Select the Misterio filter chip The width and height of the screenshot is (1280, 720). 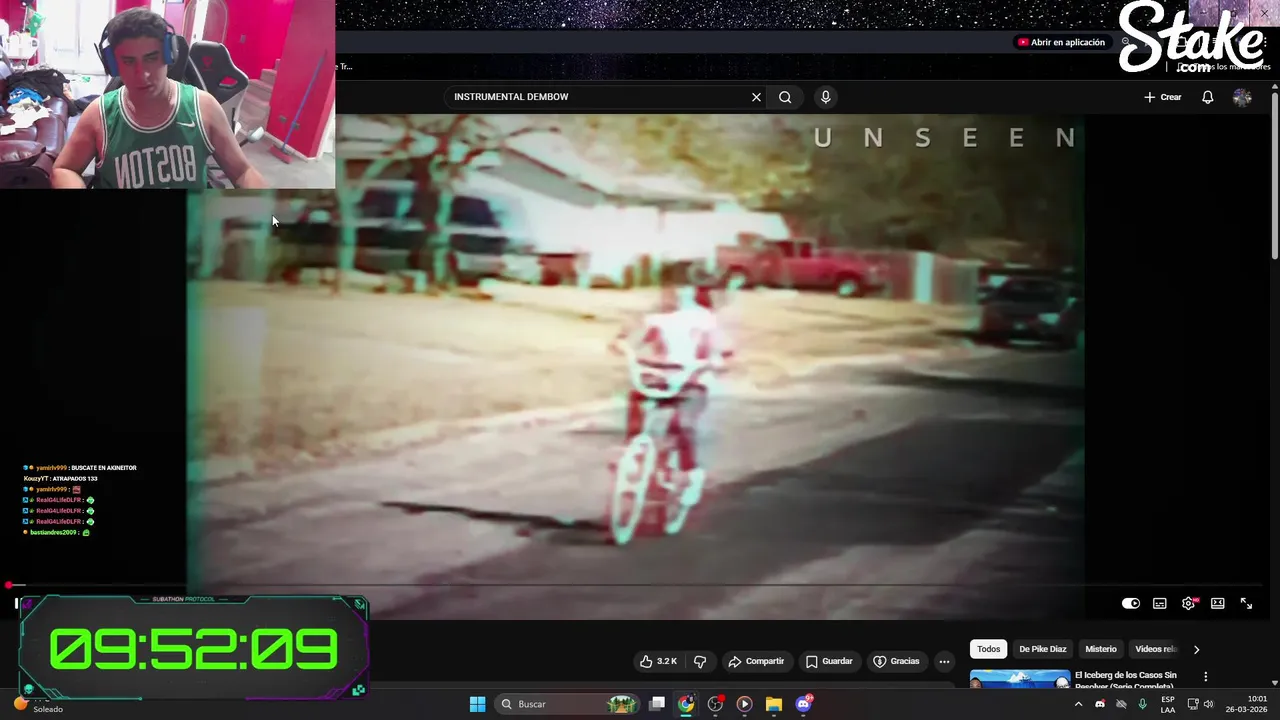1100,649
